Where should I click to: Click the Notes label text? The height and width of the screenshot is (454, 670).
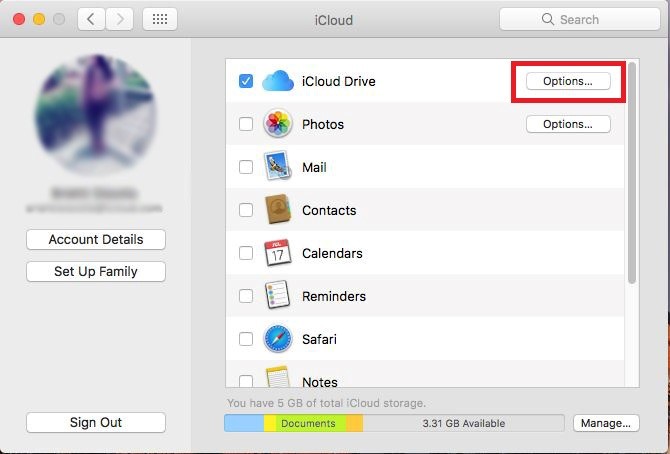tap(320, 382)
